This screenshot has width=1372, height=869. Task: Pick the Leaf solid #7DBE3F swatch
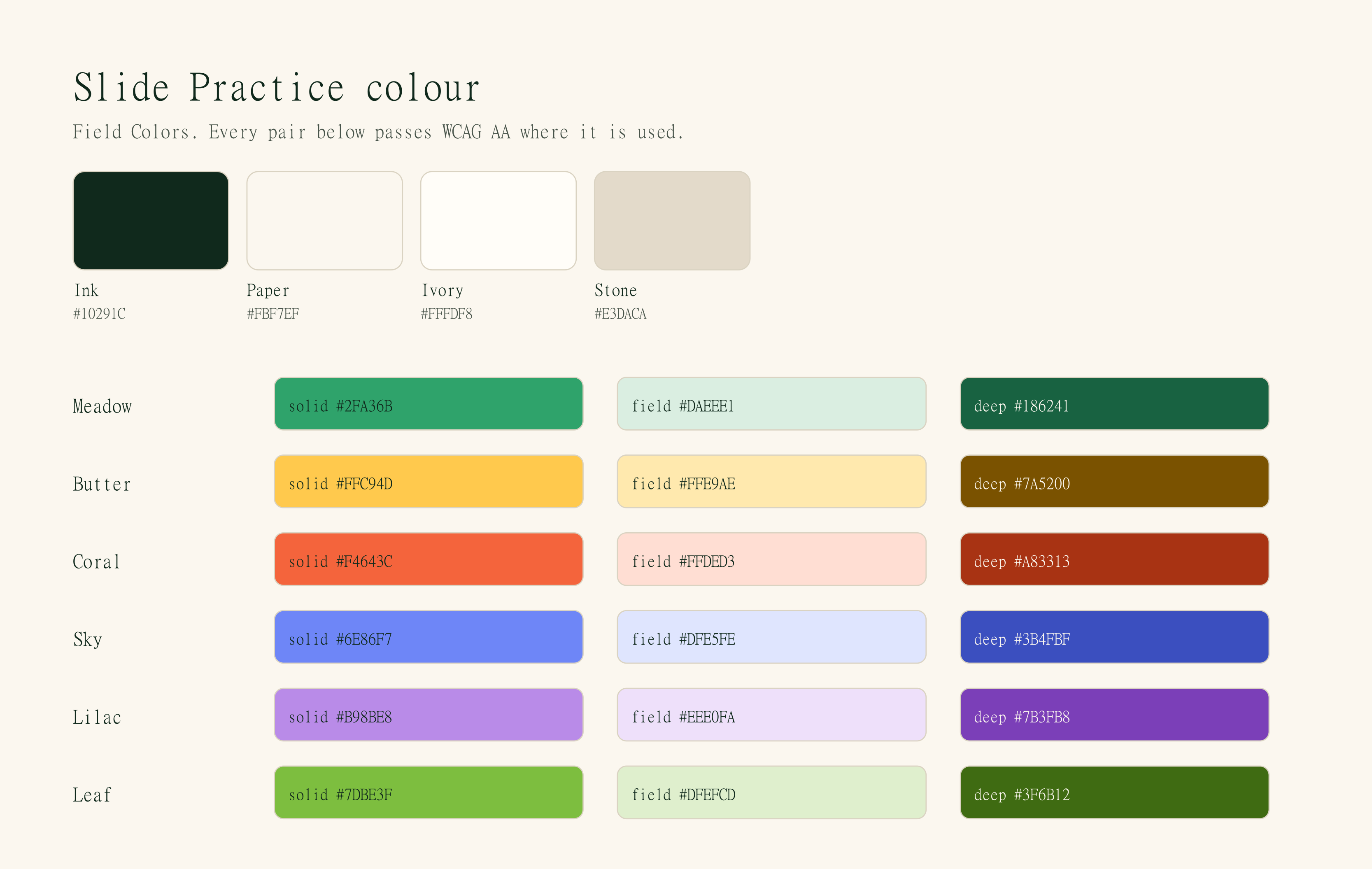(429, 793)
